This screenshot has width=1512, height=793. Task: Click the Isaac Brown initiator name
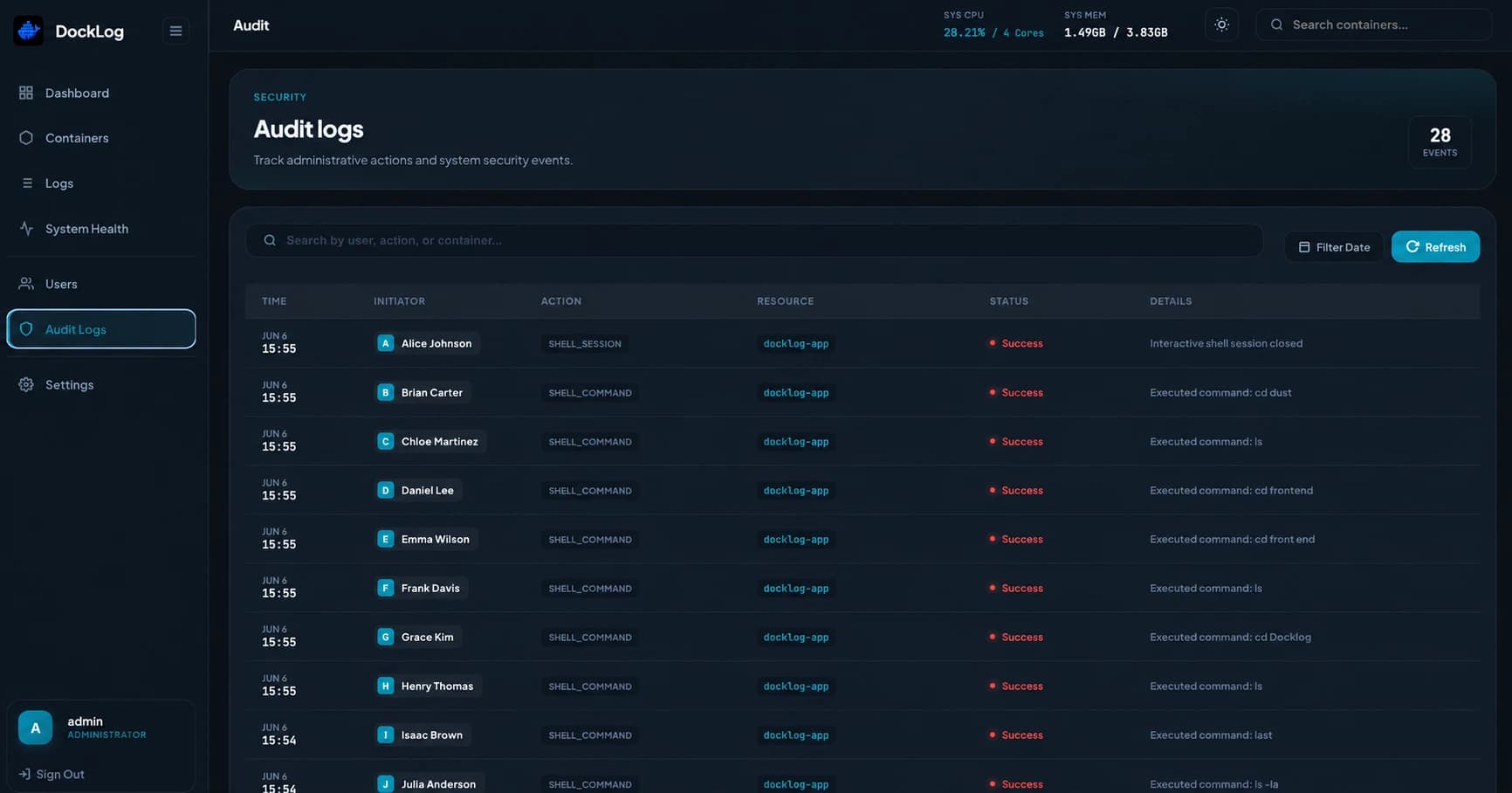pos(432,734)
